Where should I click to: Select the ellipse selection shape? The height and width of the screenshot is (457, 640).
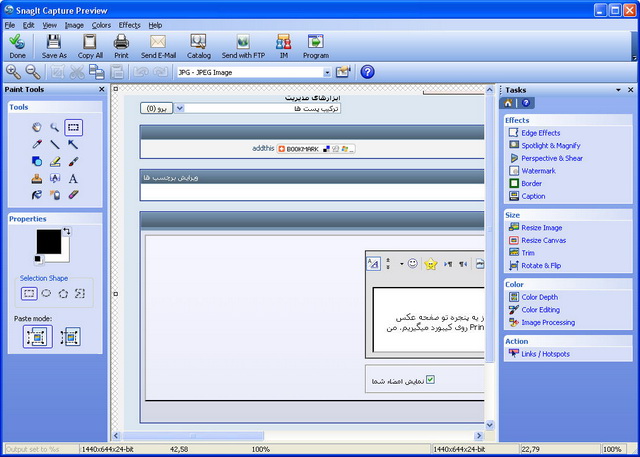click(x=47, y=293)
